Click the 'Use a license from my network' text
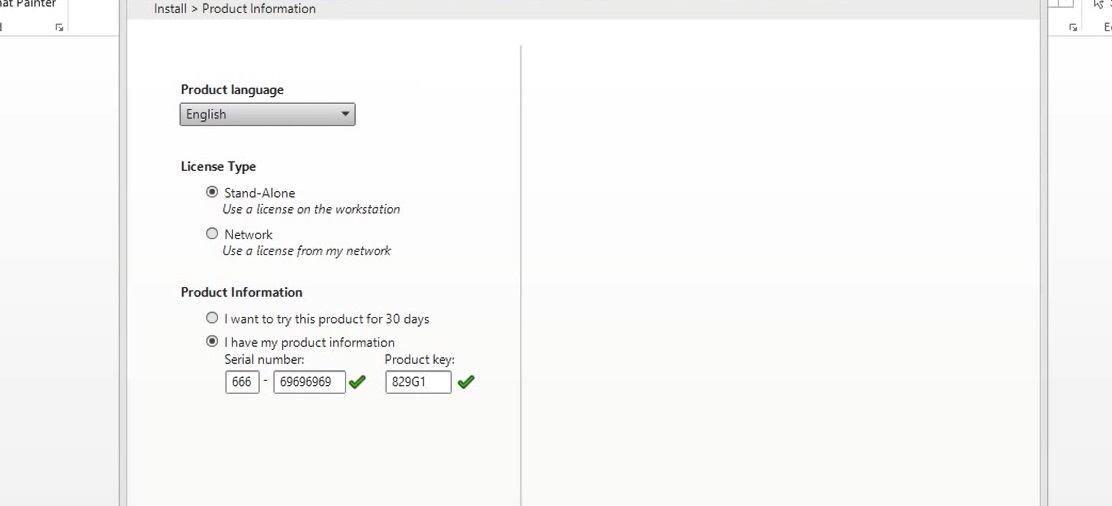 [306, 251]
